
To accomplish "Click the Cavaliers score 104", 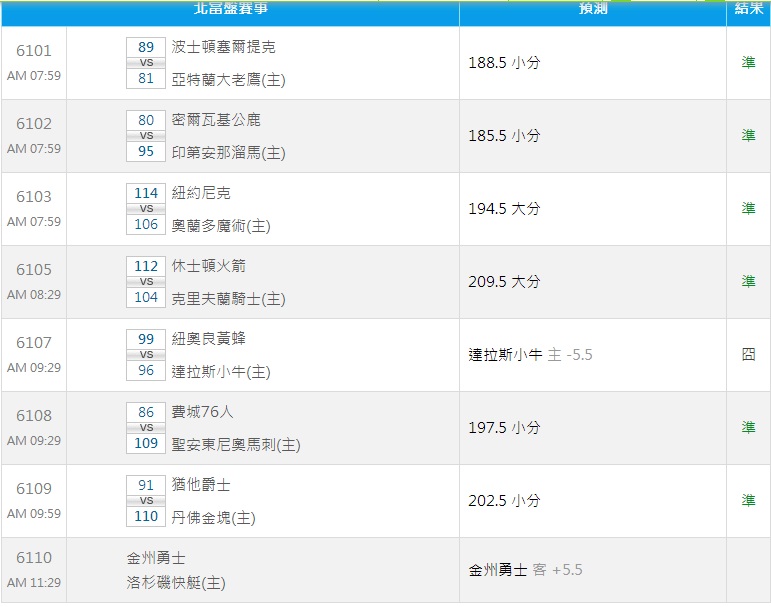I will (146, 297).
